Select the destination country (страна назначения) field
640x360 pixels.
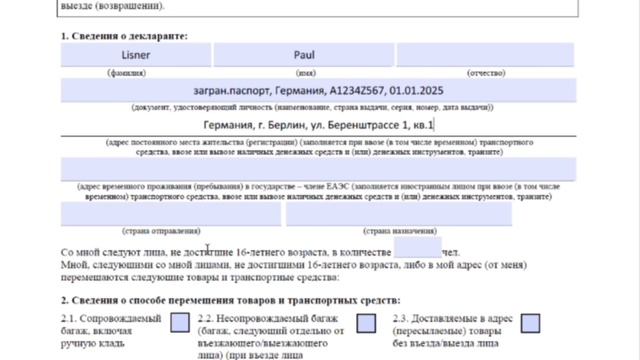coord(399,214)
